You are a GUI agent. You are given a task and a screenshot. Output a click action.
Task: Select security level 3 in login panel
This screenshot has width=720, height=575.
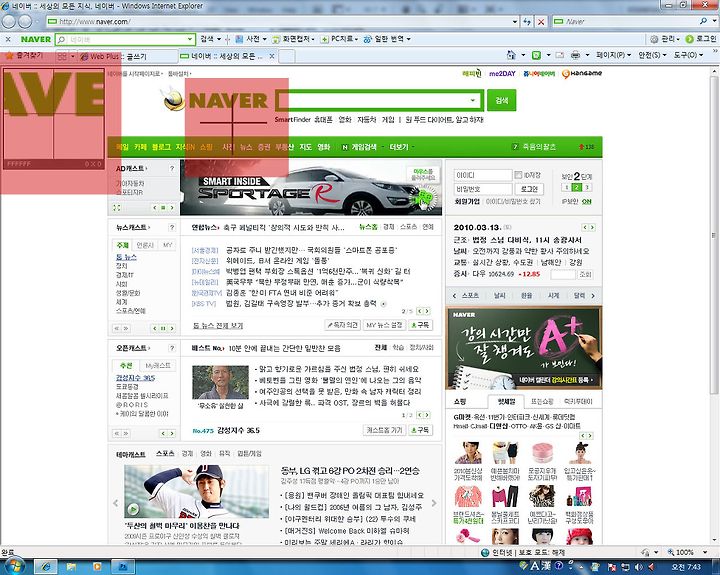[587, 187]
